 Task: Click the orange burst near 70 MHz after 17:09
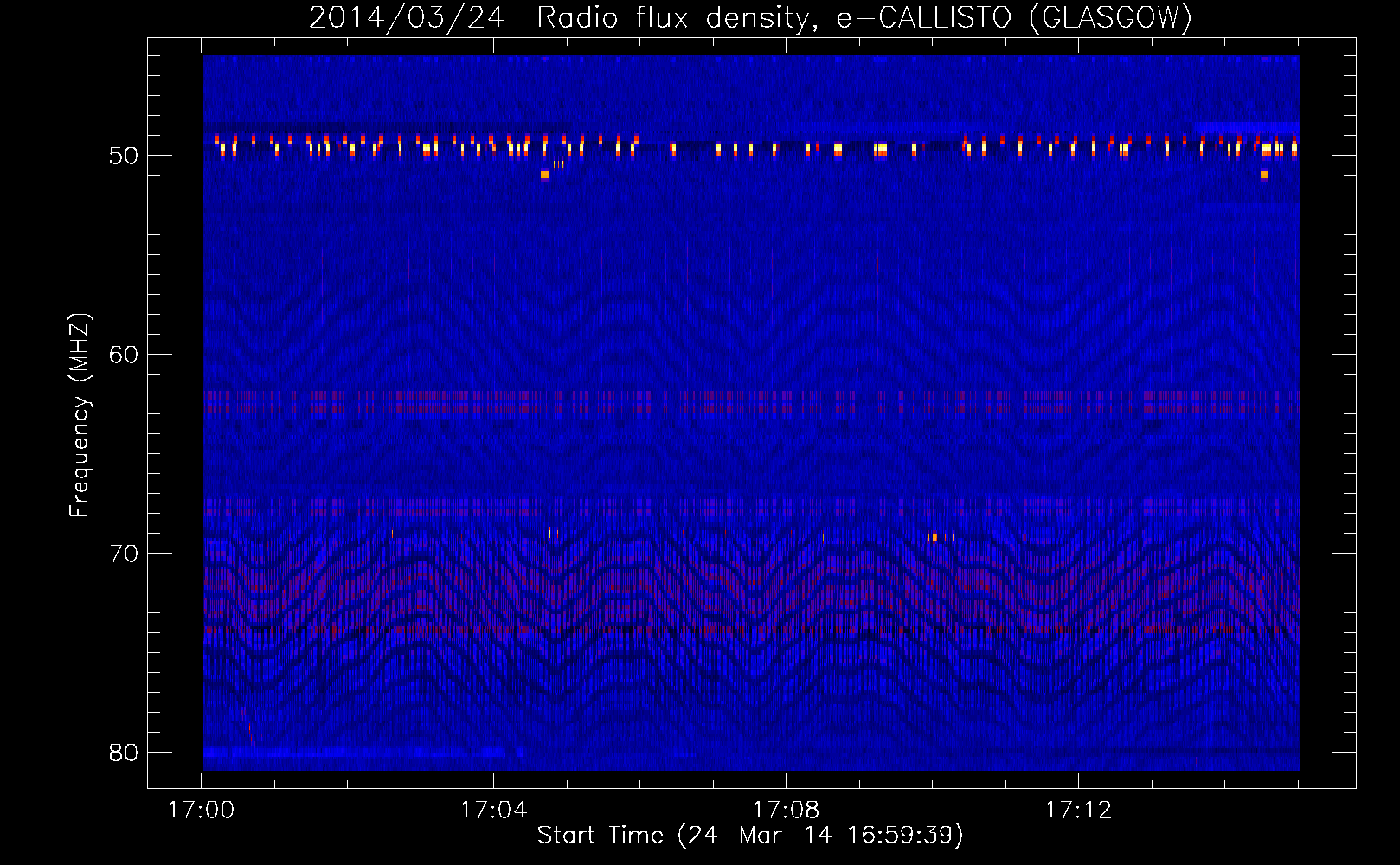(933, 537)
